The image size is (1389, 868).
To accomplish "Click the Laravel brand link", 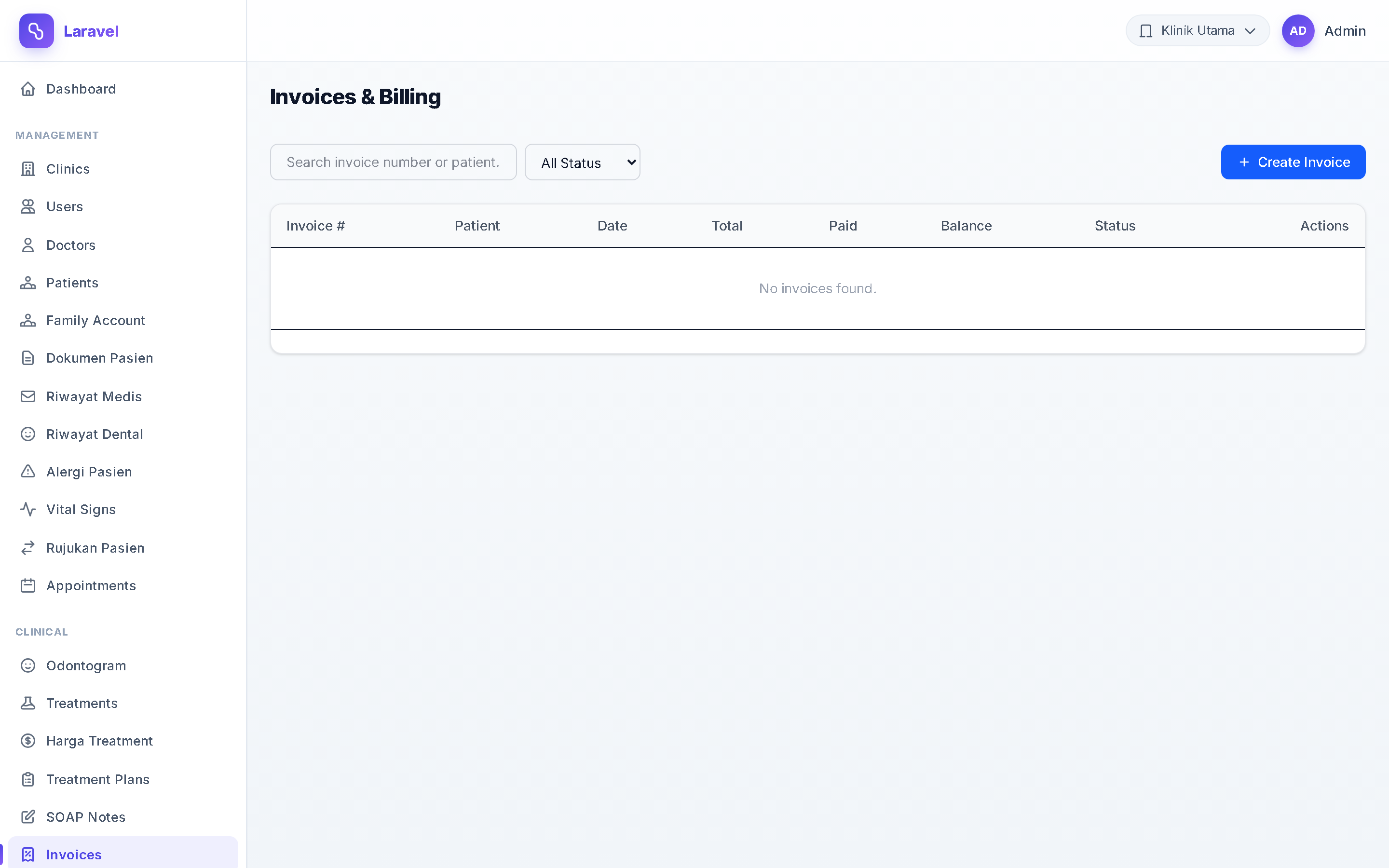I will [x=91, y=31].
